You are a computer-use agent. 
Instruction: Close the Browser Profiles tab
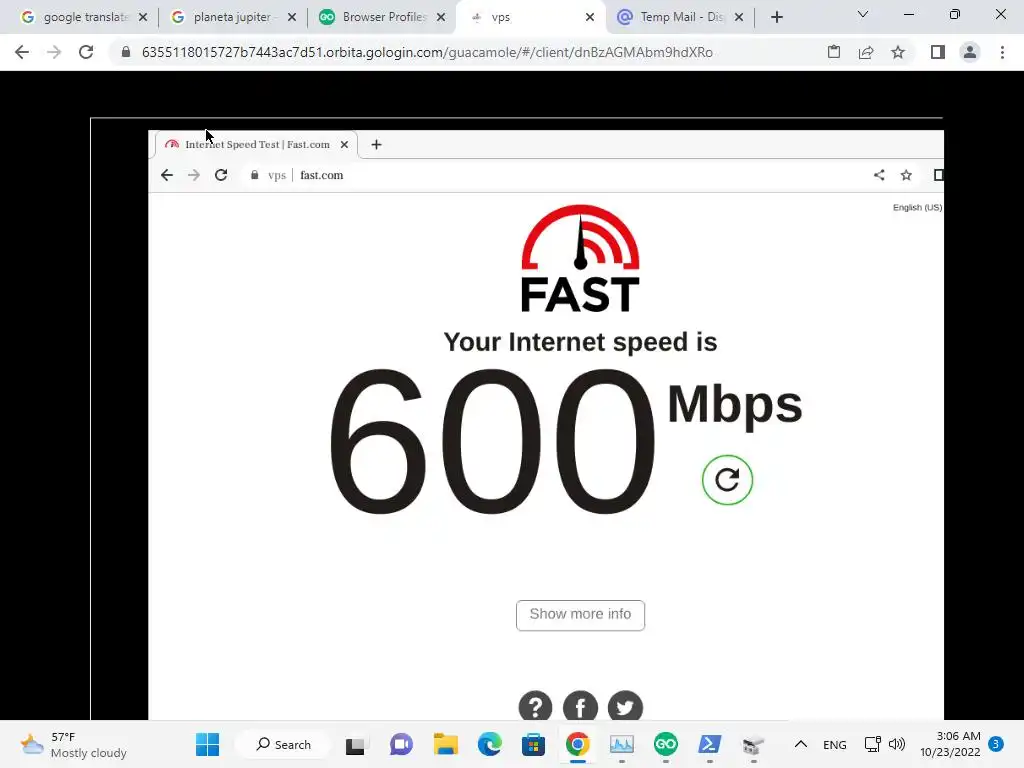coord(441,18)
